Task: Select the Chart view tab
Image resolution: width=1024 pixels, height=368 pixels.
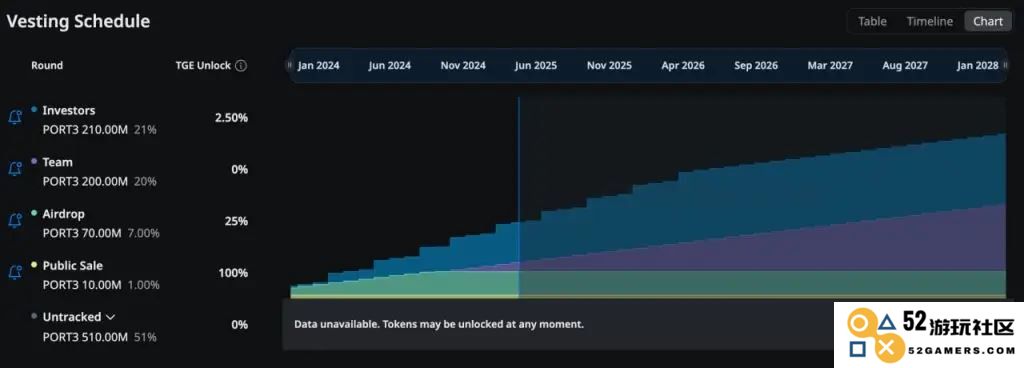Action: click(x=987, y=22)
